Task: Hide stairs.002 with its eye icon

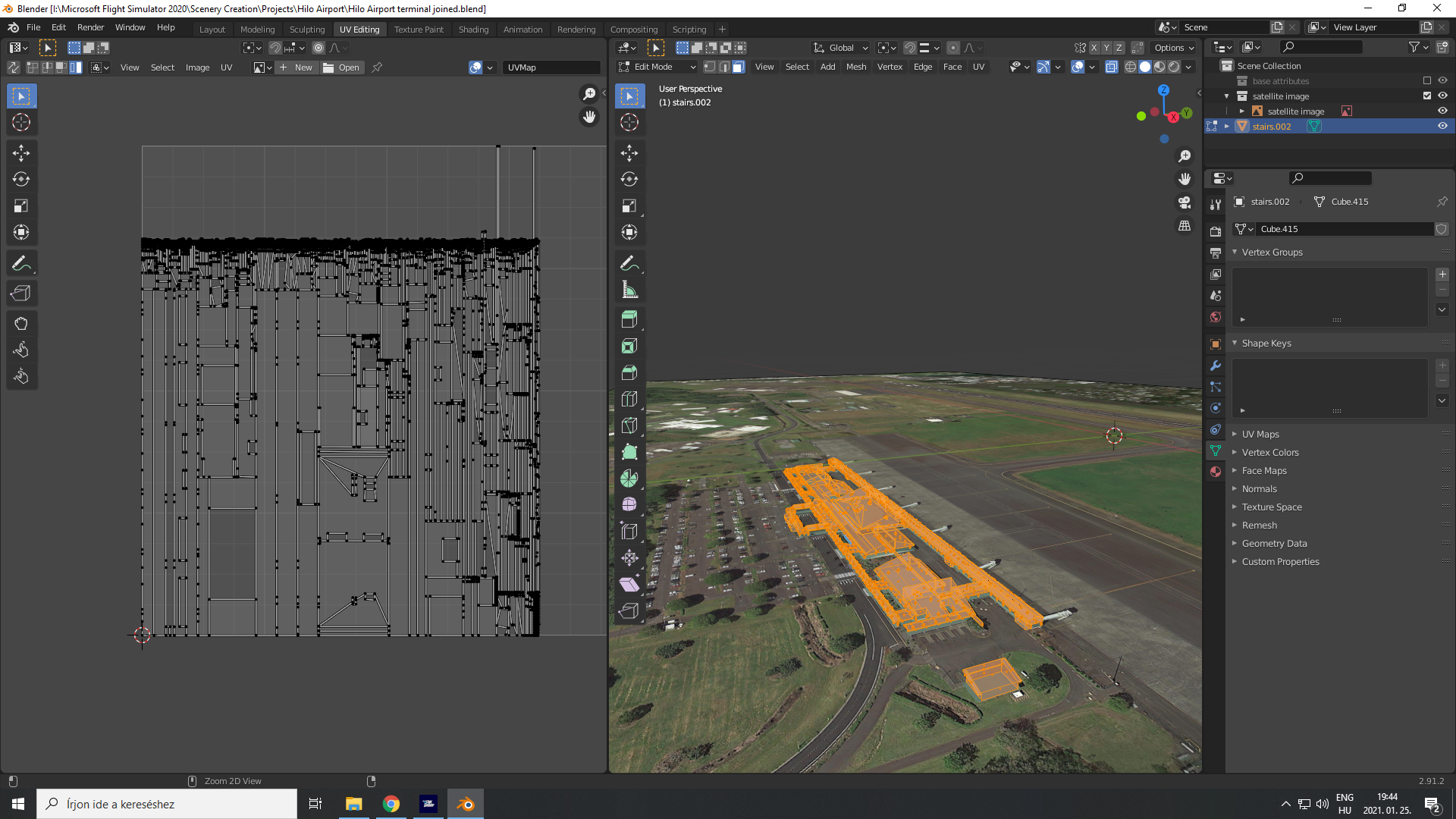Action: coord(1442,126)
